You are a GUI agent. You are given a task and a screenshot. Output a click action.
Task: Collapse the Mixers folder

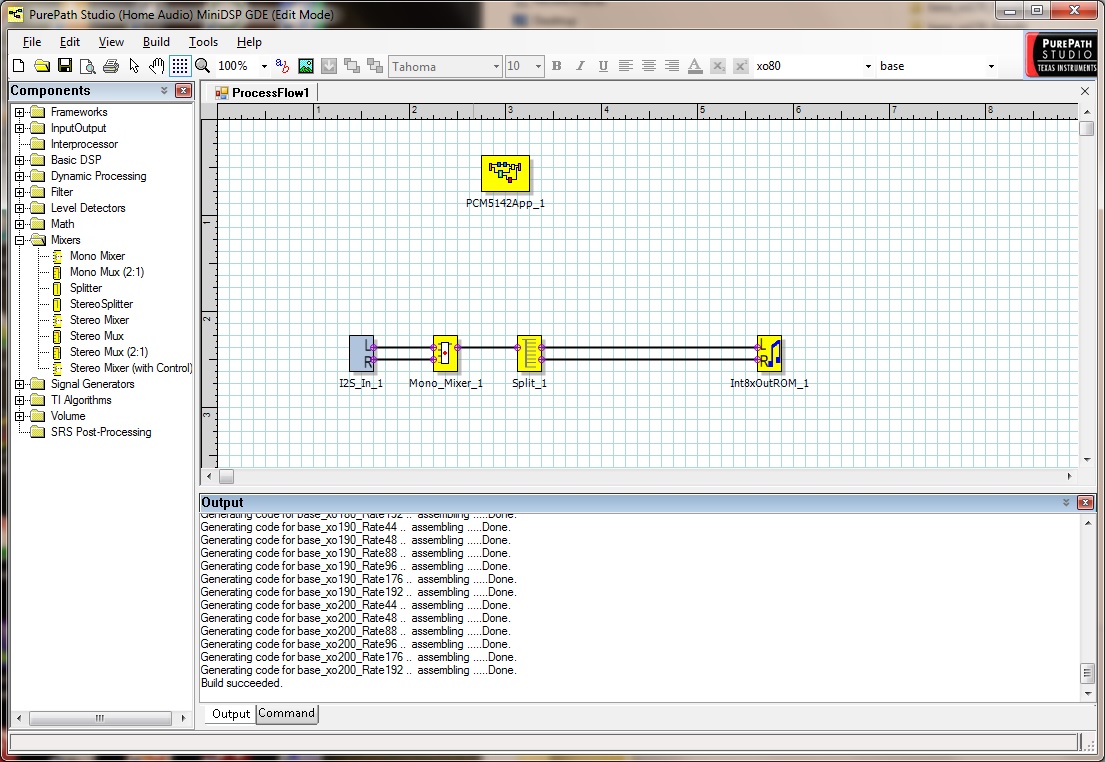(x=20, y=240)
